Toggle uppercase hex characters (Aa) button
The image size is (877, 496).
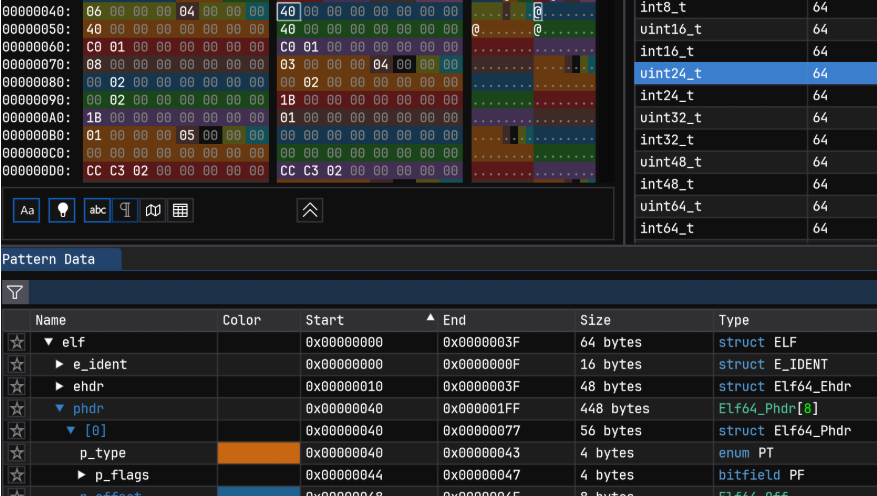tap(27, 210)
